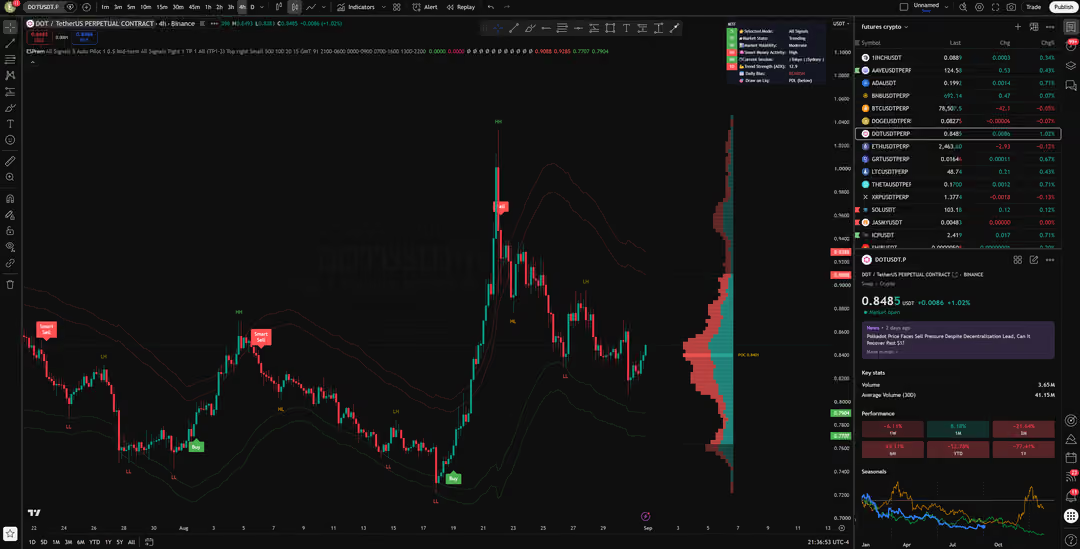Open the timeframe interval dropdown arrow

(x=262, y=7)
